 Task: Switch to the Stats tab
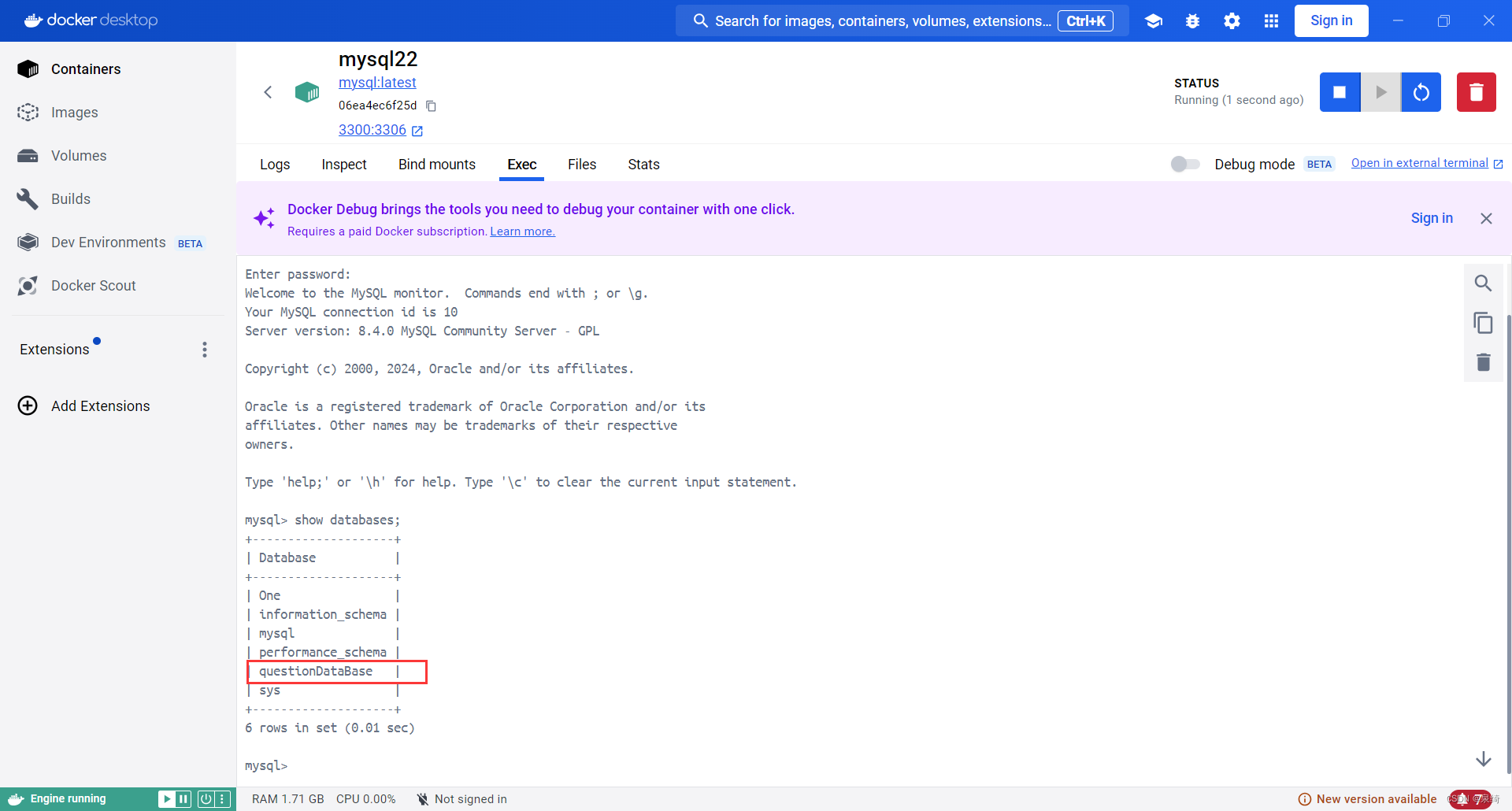(643, 165)
